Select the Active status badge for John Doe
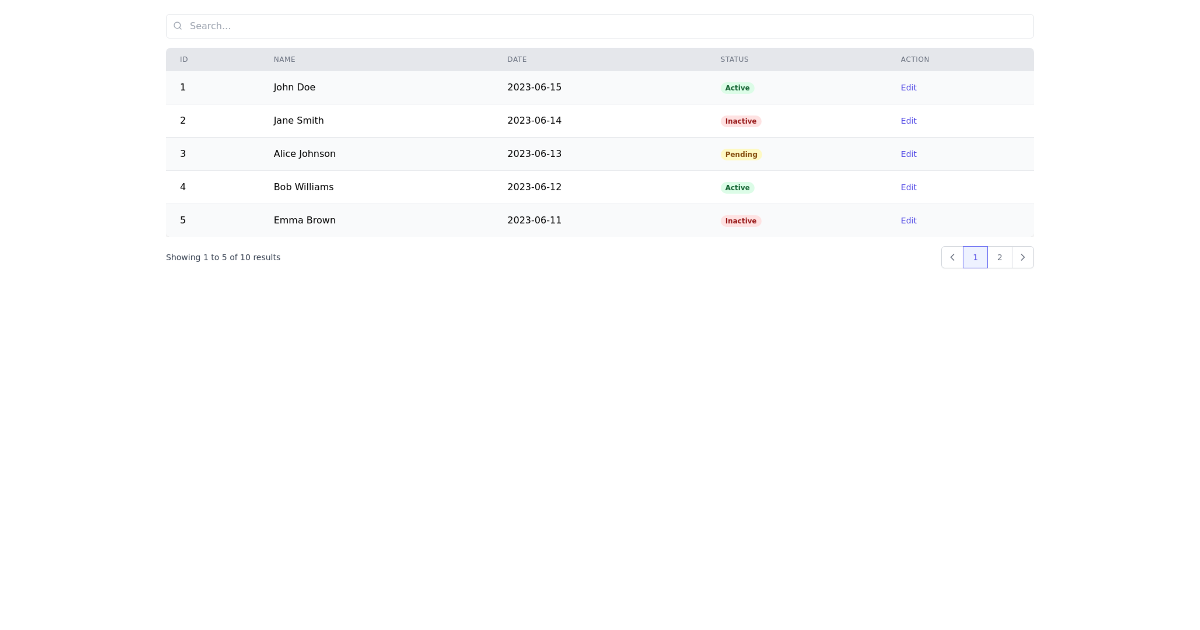1200x630 pixels. (x=737, y=87)
